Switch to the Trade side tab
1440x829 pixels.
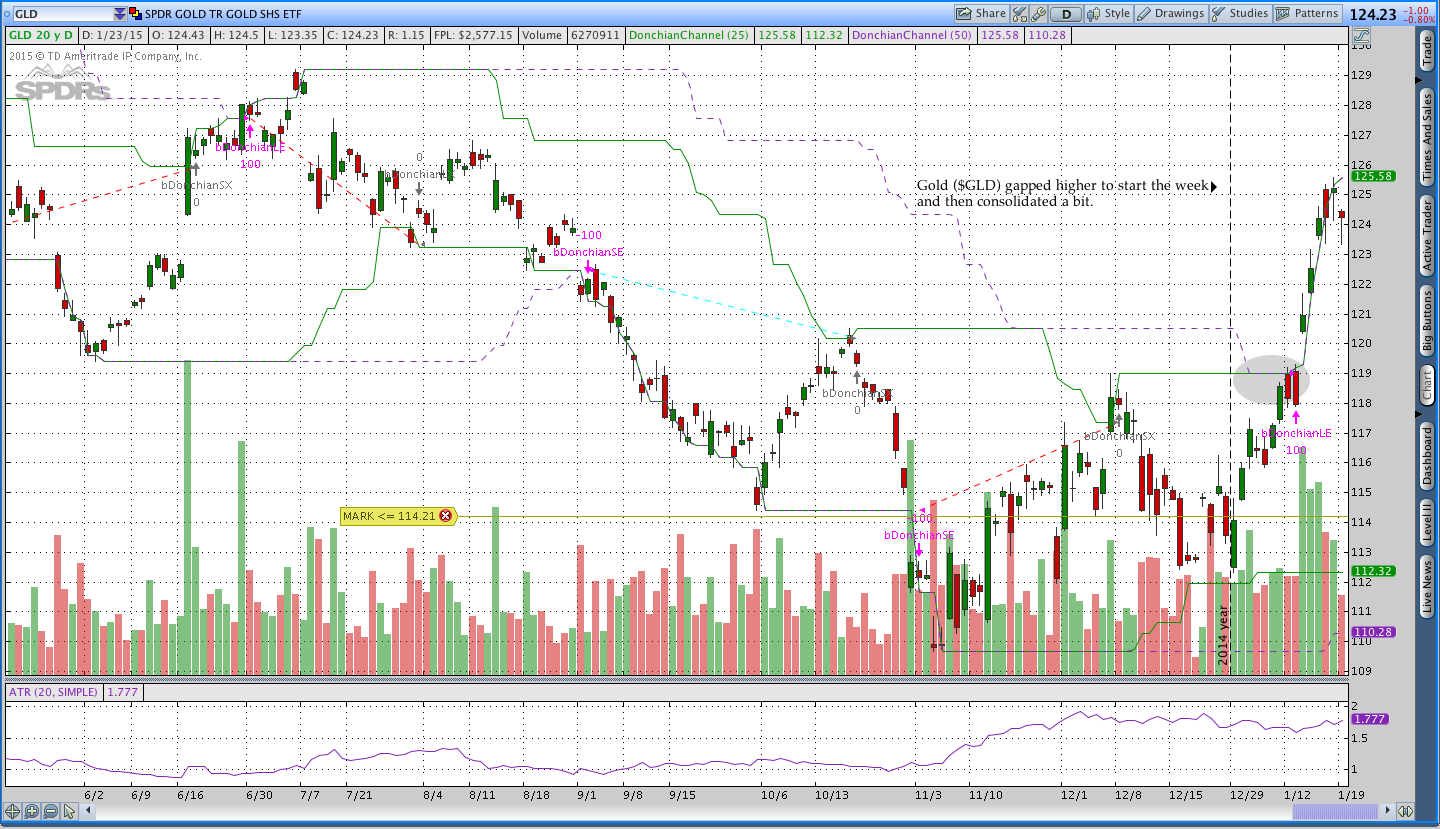coord(1427,51)
